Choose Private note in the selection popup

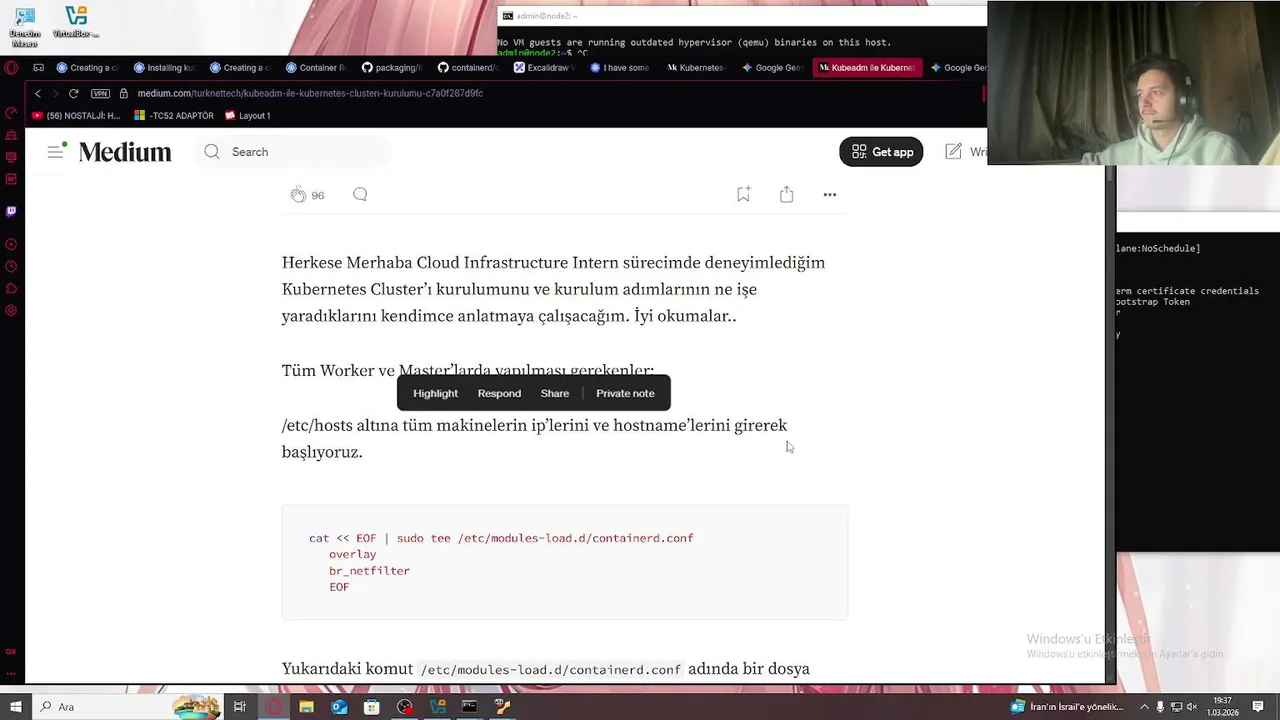pyautogui.click(x=625, y=393)
